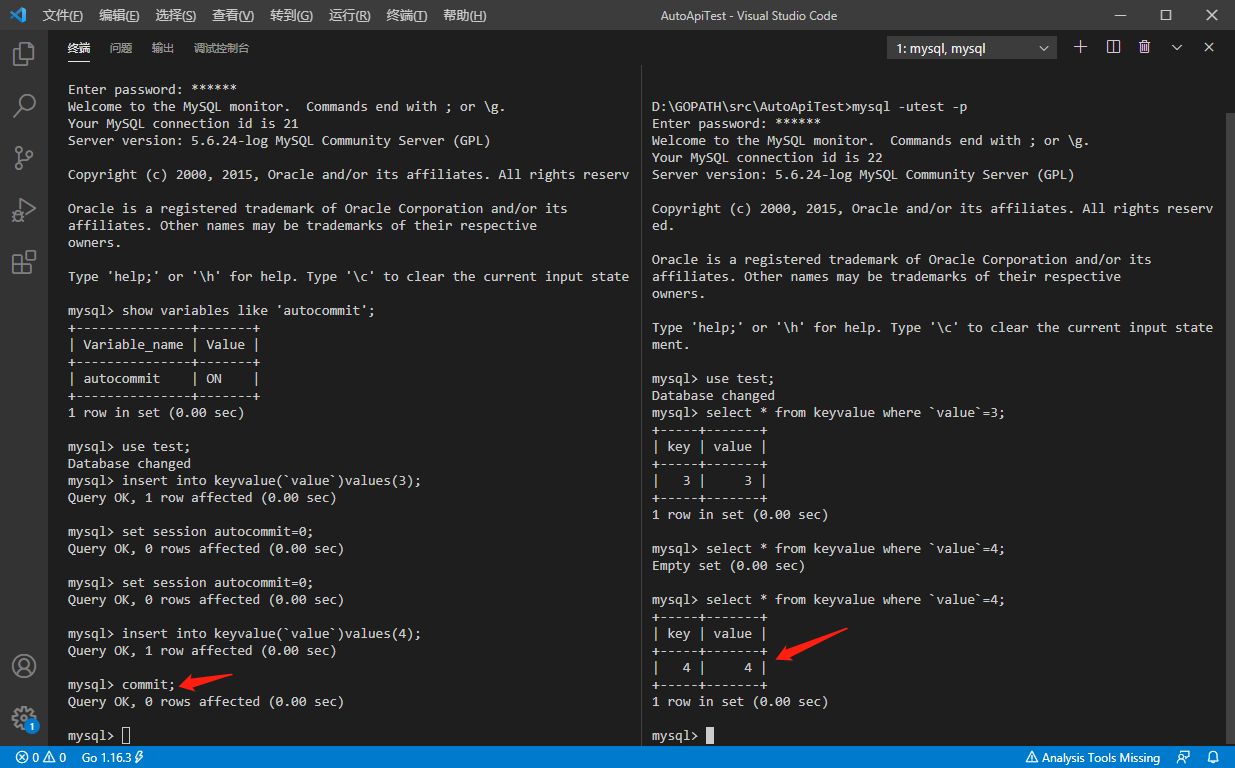Screen dimensions: 1235x768
Task: Open the Accounts menu icon
Action: 24,666
